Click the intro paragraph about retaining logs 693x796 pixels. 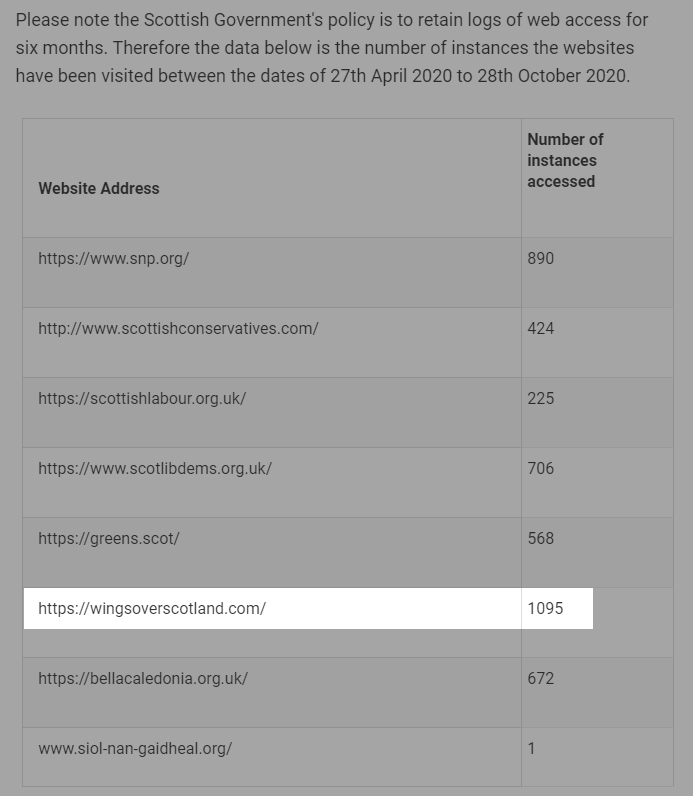click(x=332, y=48)
